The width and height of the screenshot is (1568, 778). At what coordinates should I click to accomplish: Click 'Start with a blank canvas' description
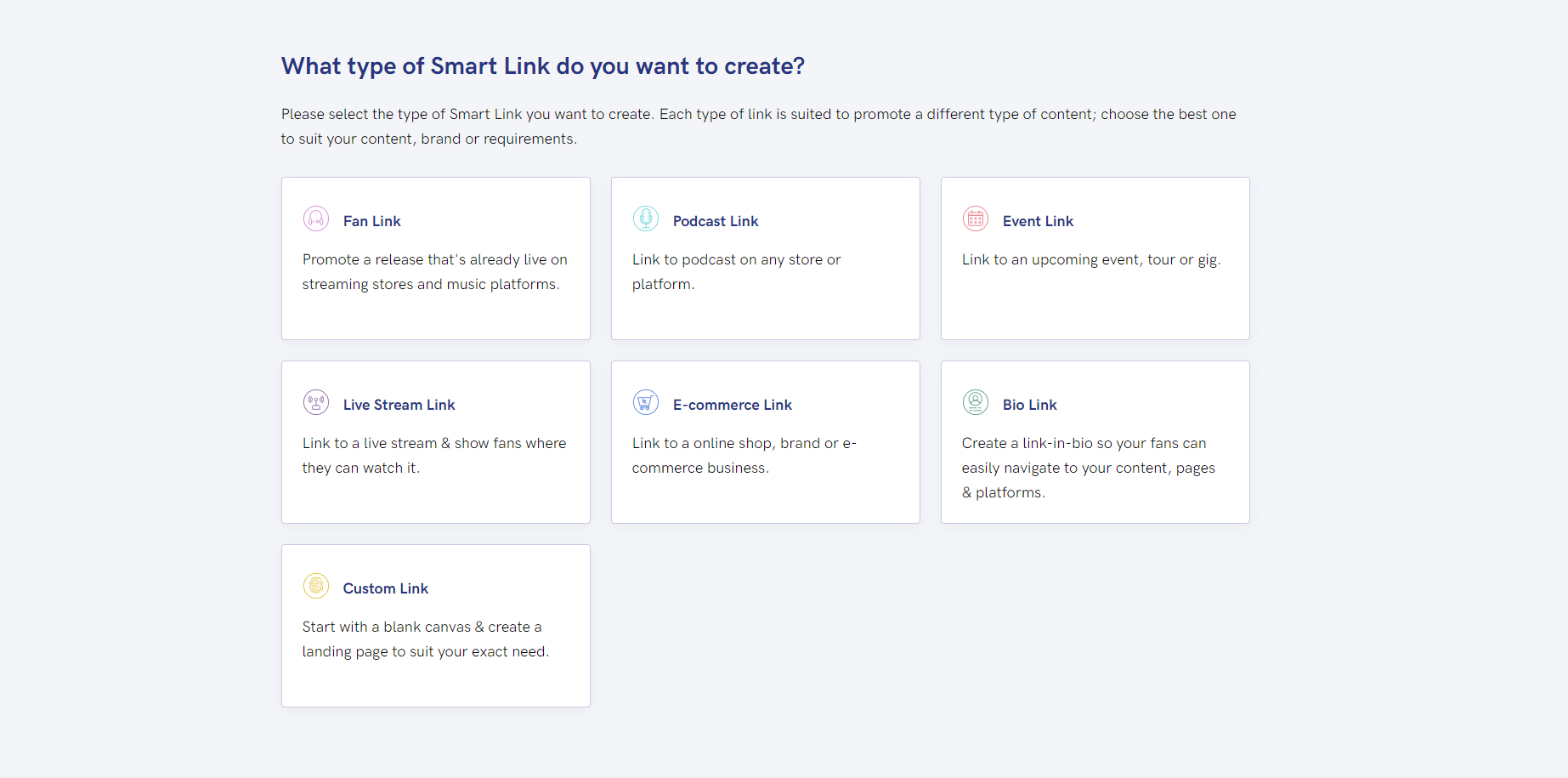tap(426, 639)
